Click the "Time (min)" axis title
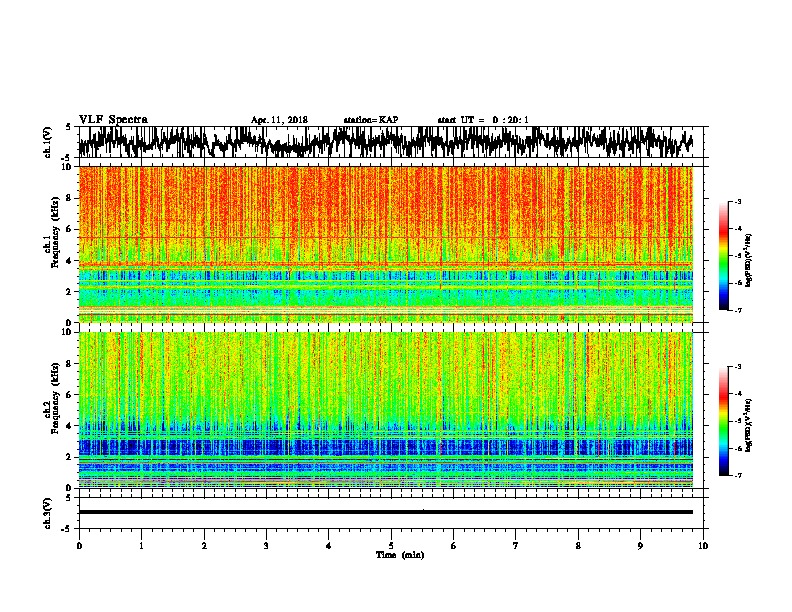 click(400, 555)
